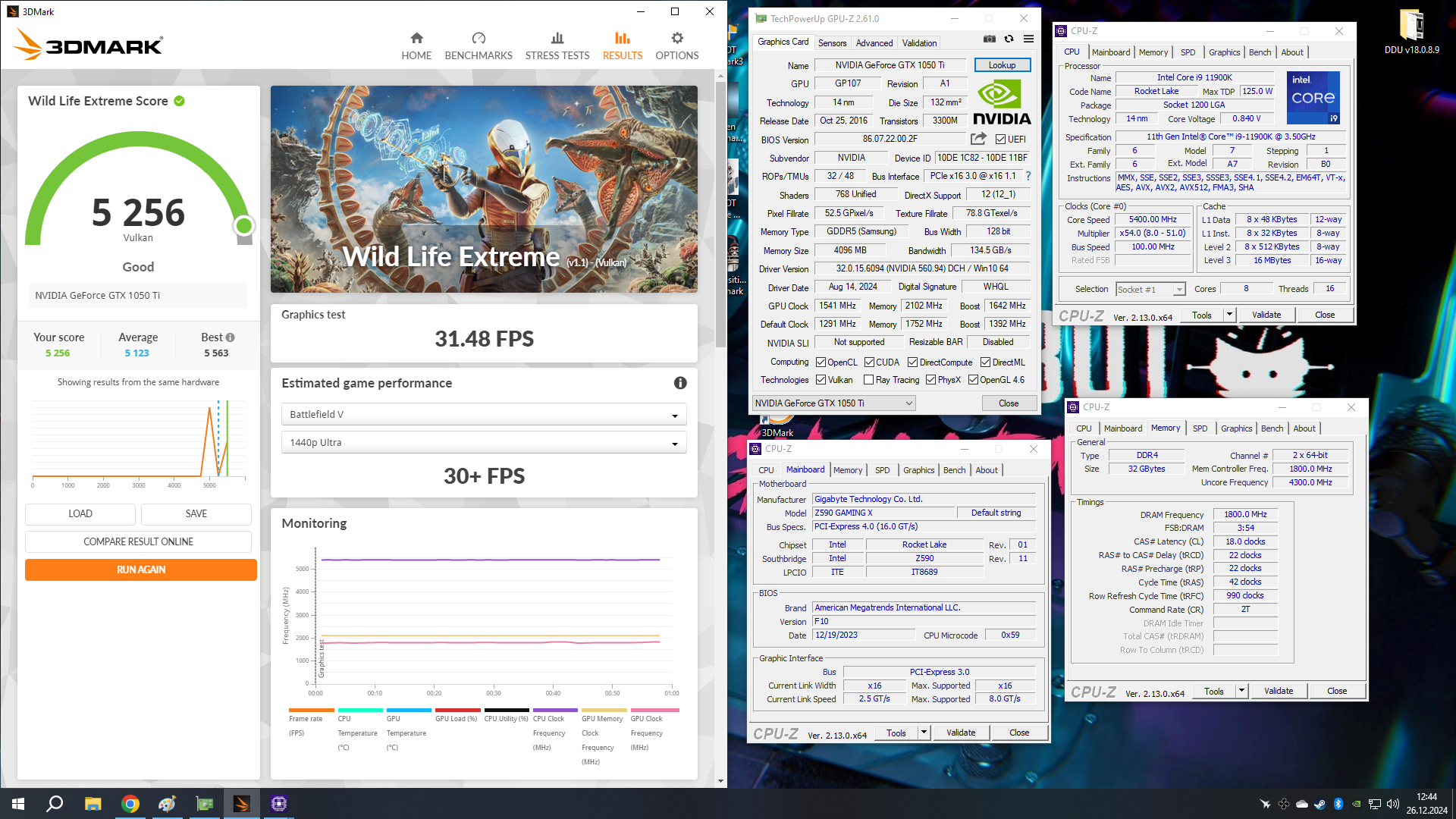
Task: Click the NVIDIA GeForce GTX 1050 Ti field
Action: click(x=138, y=296)
